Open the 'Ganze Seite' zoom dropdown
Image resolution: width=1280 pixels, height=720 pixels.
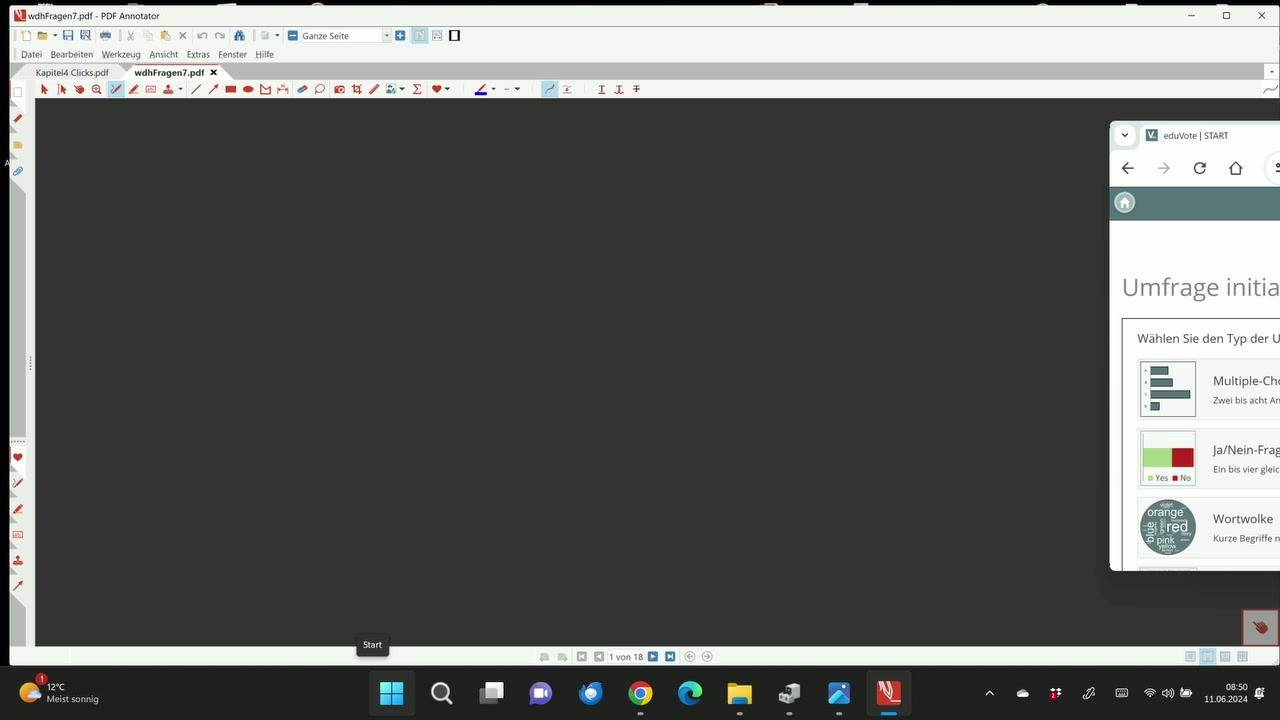[x=387, y=36]
